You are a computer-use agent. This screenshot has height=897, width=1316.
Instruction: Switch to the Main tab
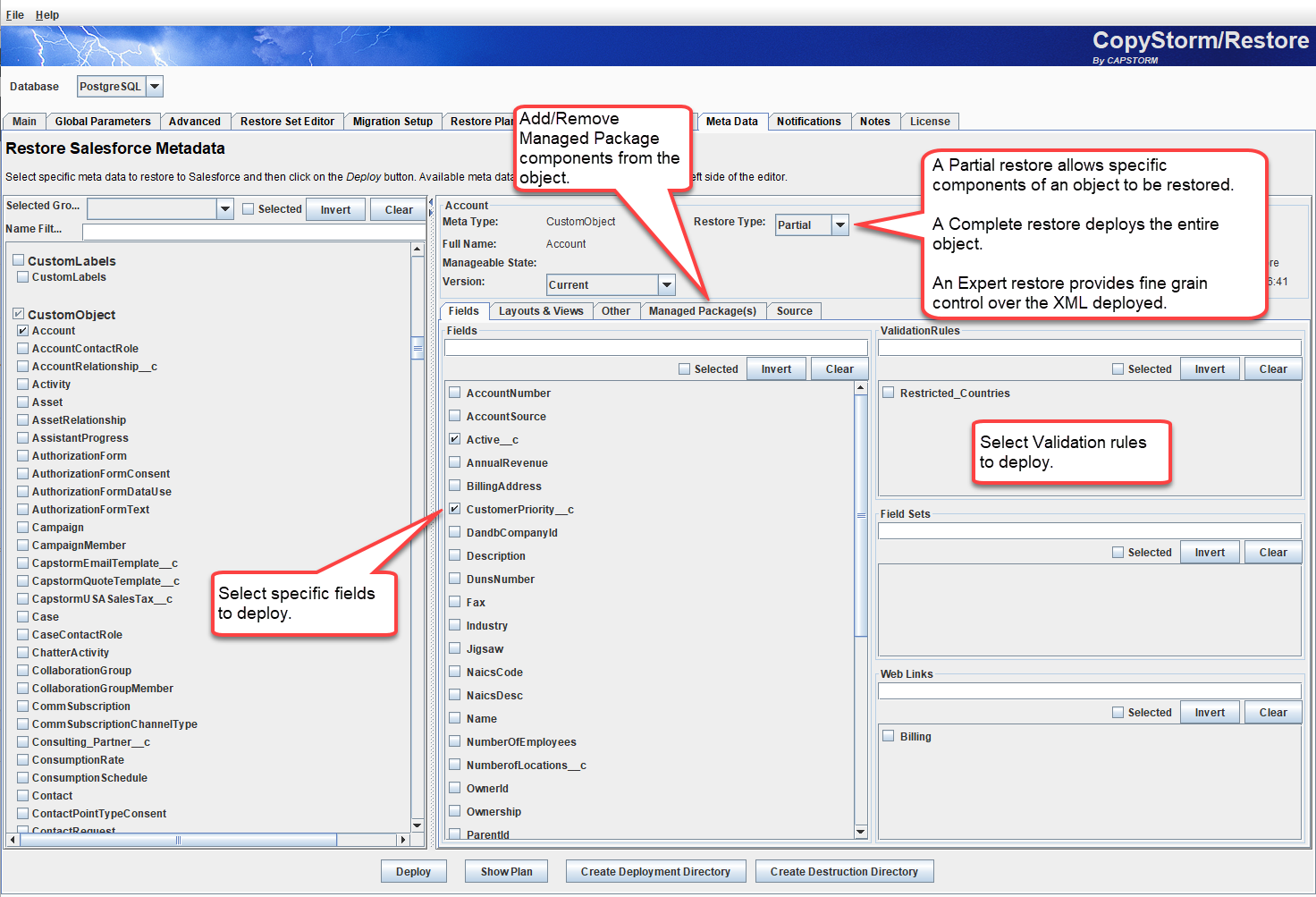click(24, 122)
